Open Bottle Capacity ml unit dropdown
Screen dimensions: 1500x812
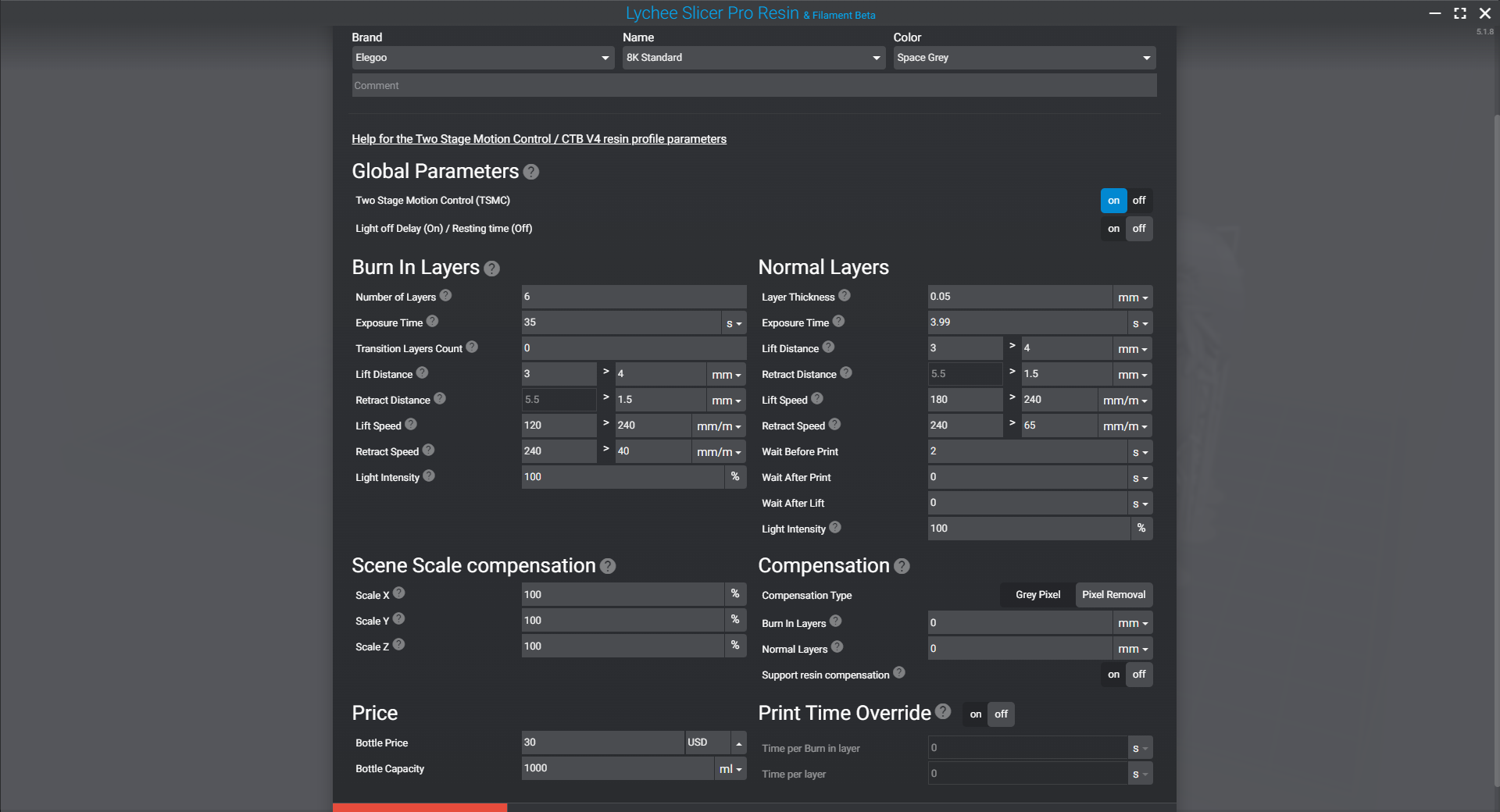pyautogui.click(x=730, y=769)
